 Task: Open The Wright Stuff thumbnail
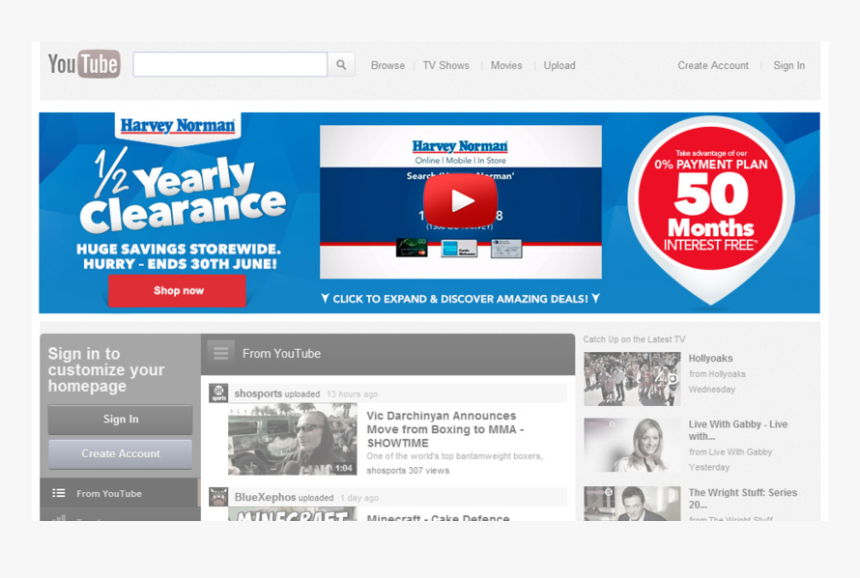[x=632, y=503]
